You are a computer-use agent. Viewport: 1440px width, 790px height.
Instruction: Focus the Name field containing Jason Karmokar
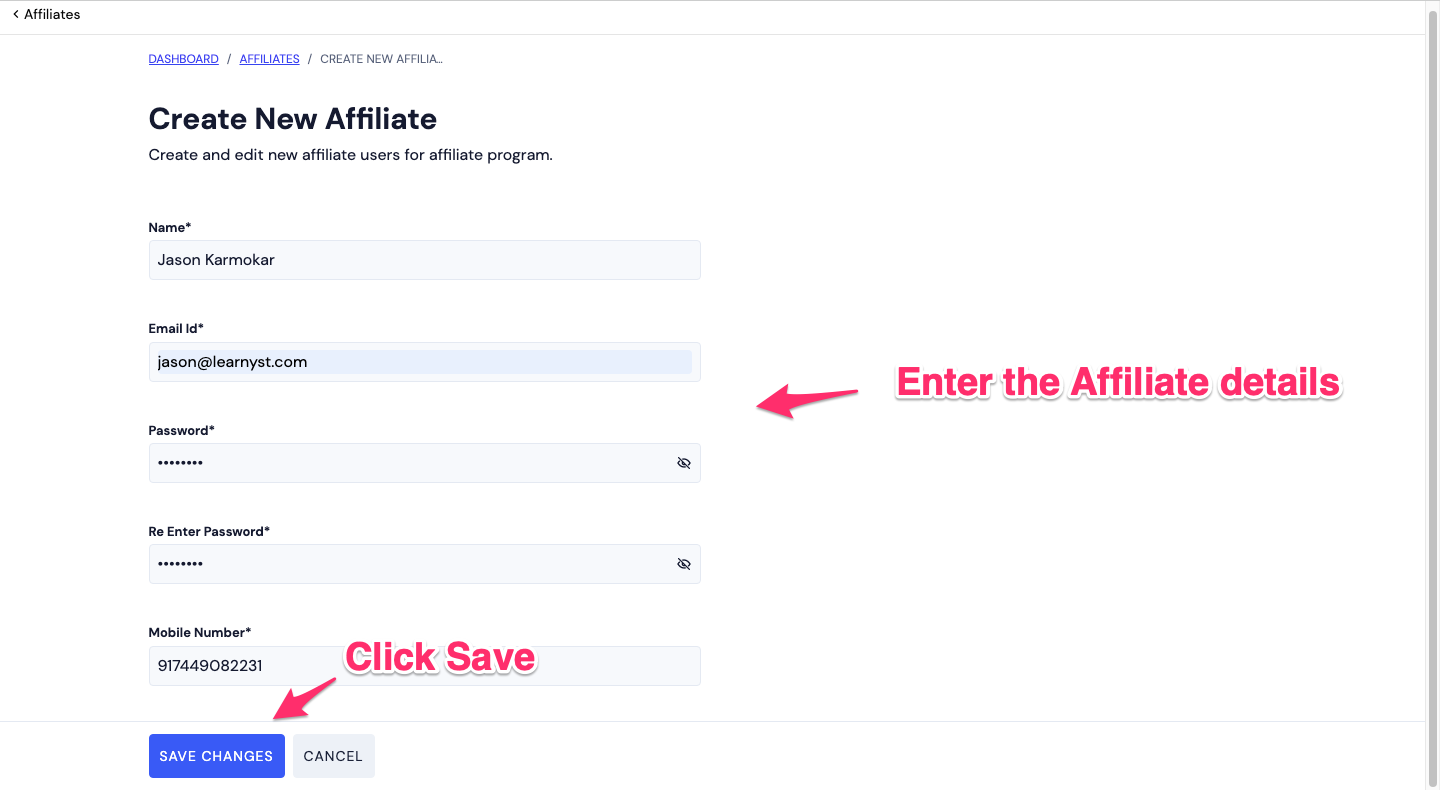pyautogui.click(x=425, y=260)
